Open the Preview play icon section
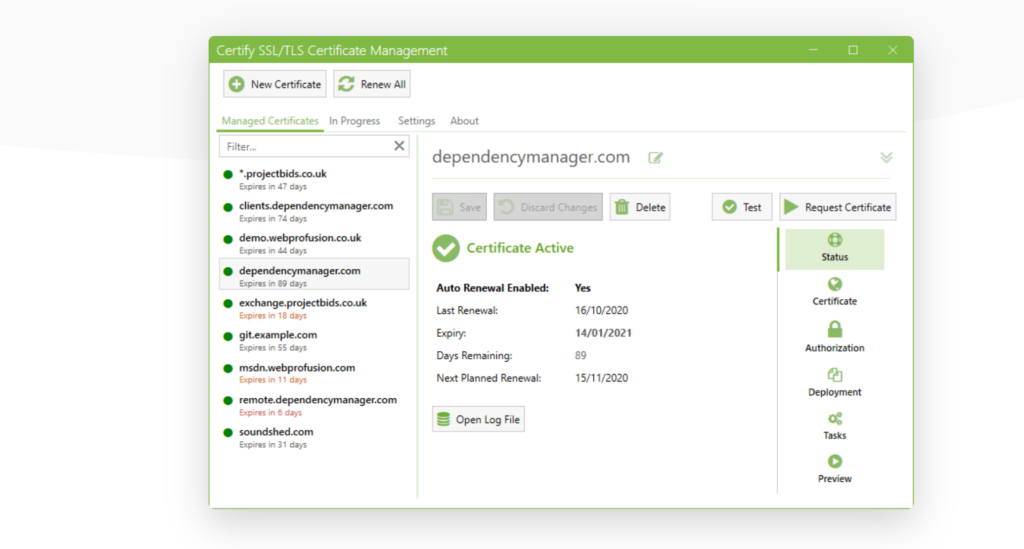 point(834,462)
